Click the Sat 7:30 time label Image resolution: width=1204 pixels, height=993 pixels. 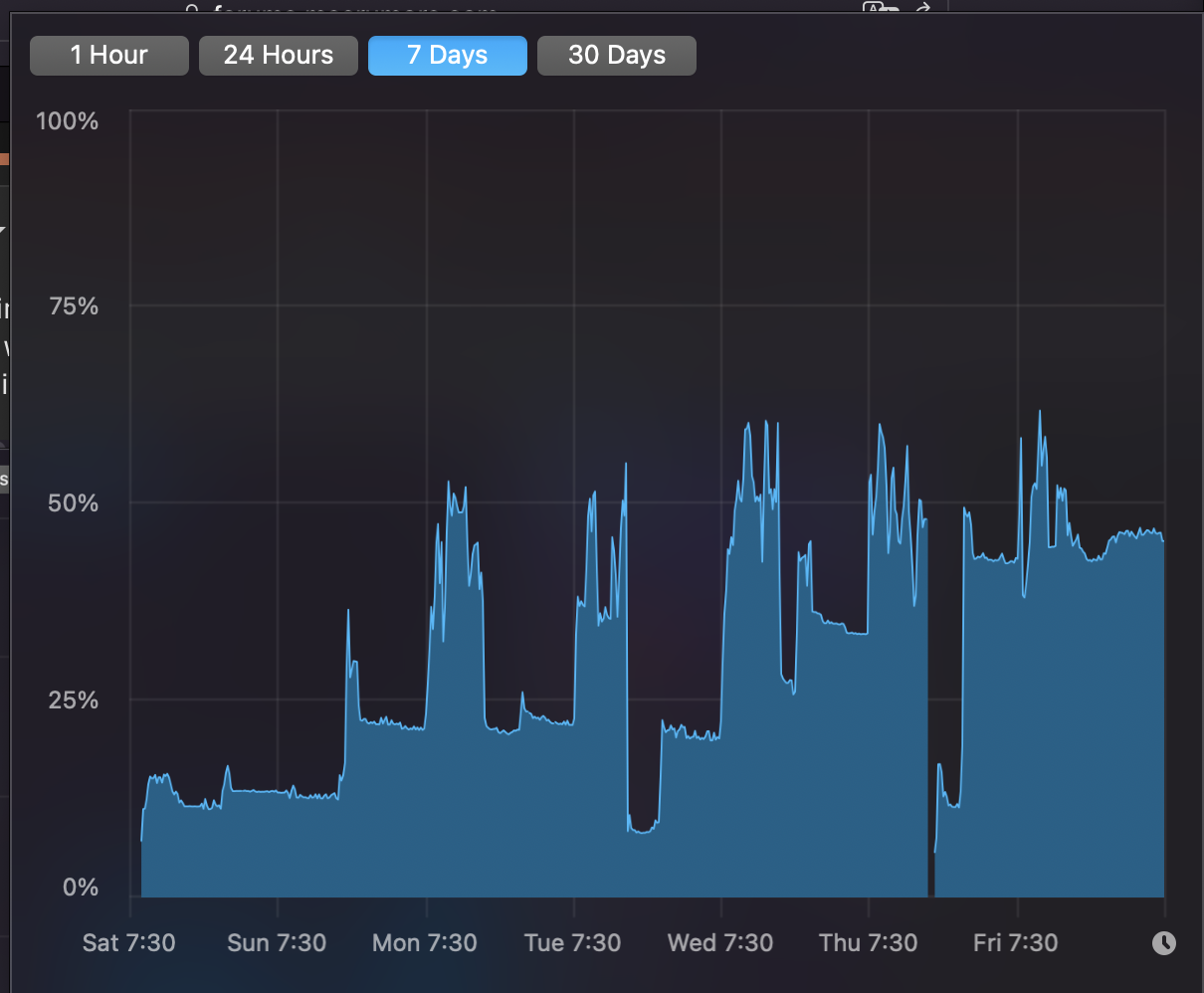click(129, 943)
